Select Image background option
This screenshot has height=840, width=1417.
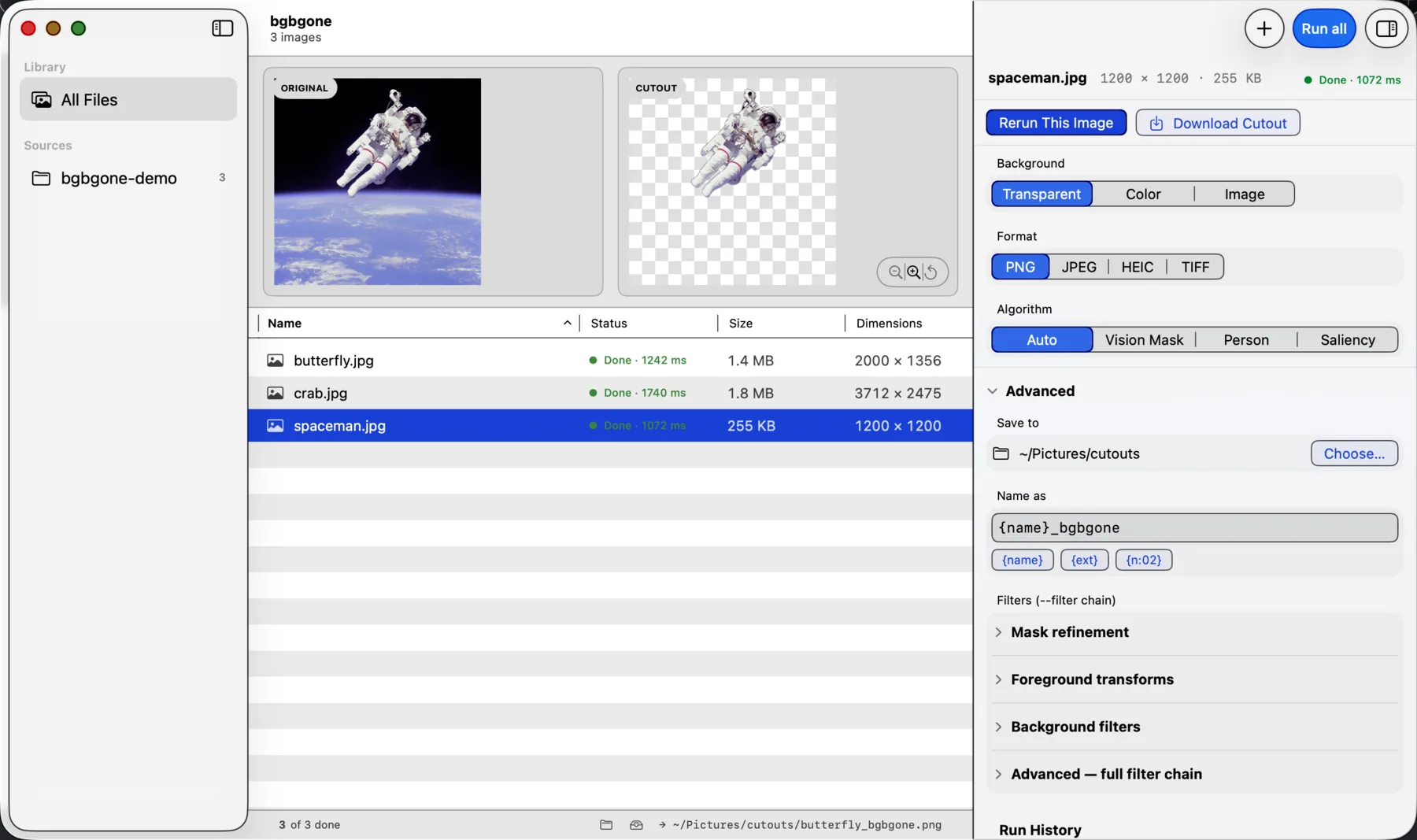coord(1244,194)
